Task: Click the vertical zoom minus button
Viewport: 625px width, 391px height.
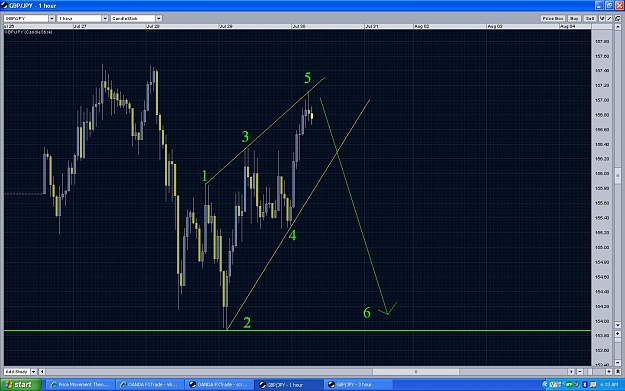Action: 618,363
